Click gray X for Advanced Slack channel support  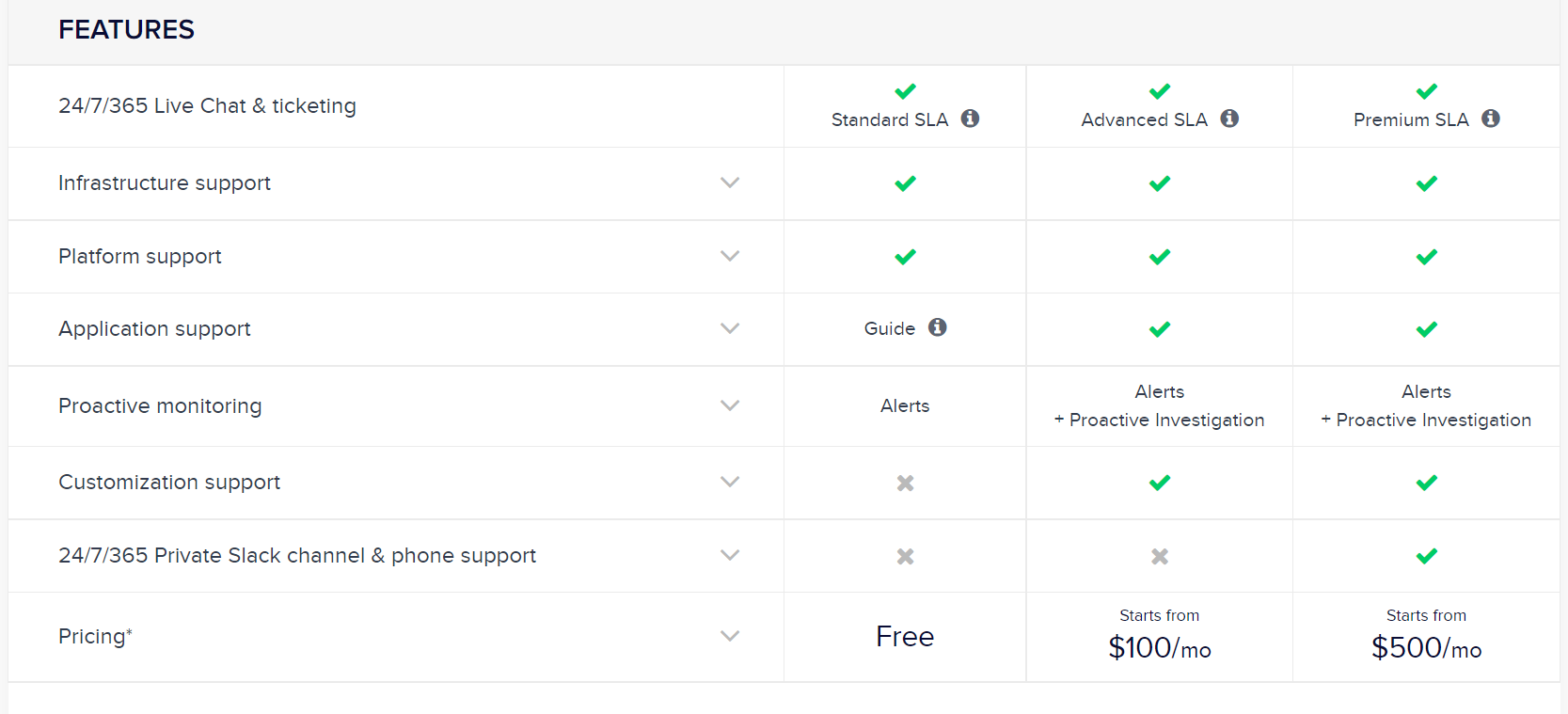[x=1160, y=556]
